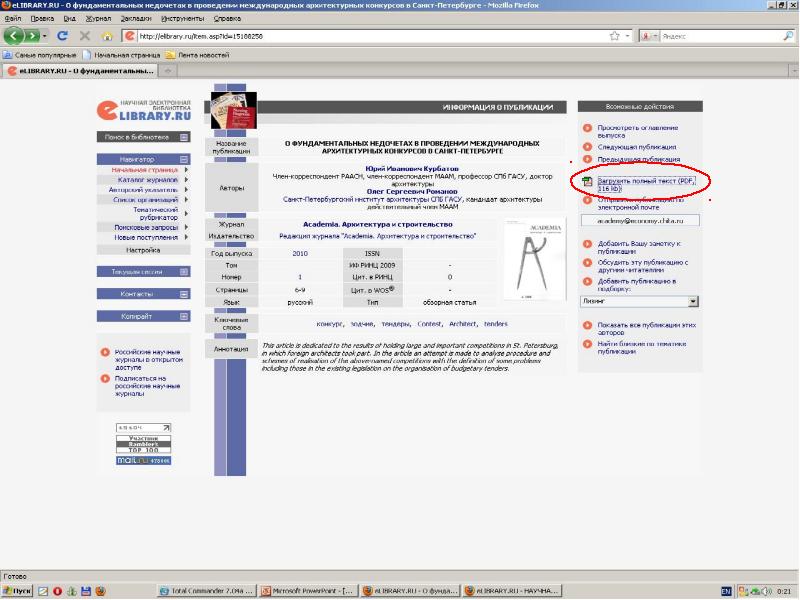
Task: Open the back/forward history dropdown arrow
Action: click(x=45, y=36)
